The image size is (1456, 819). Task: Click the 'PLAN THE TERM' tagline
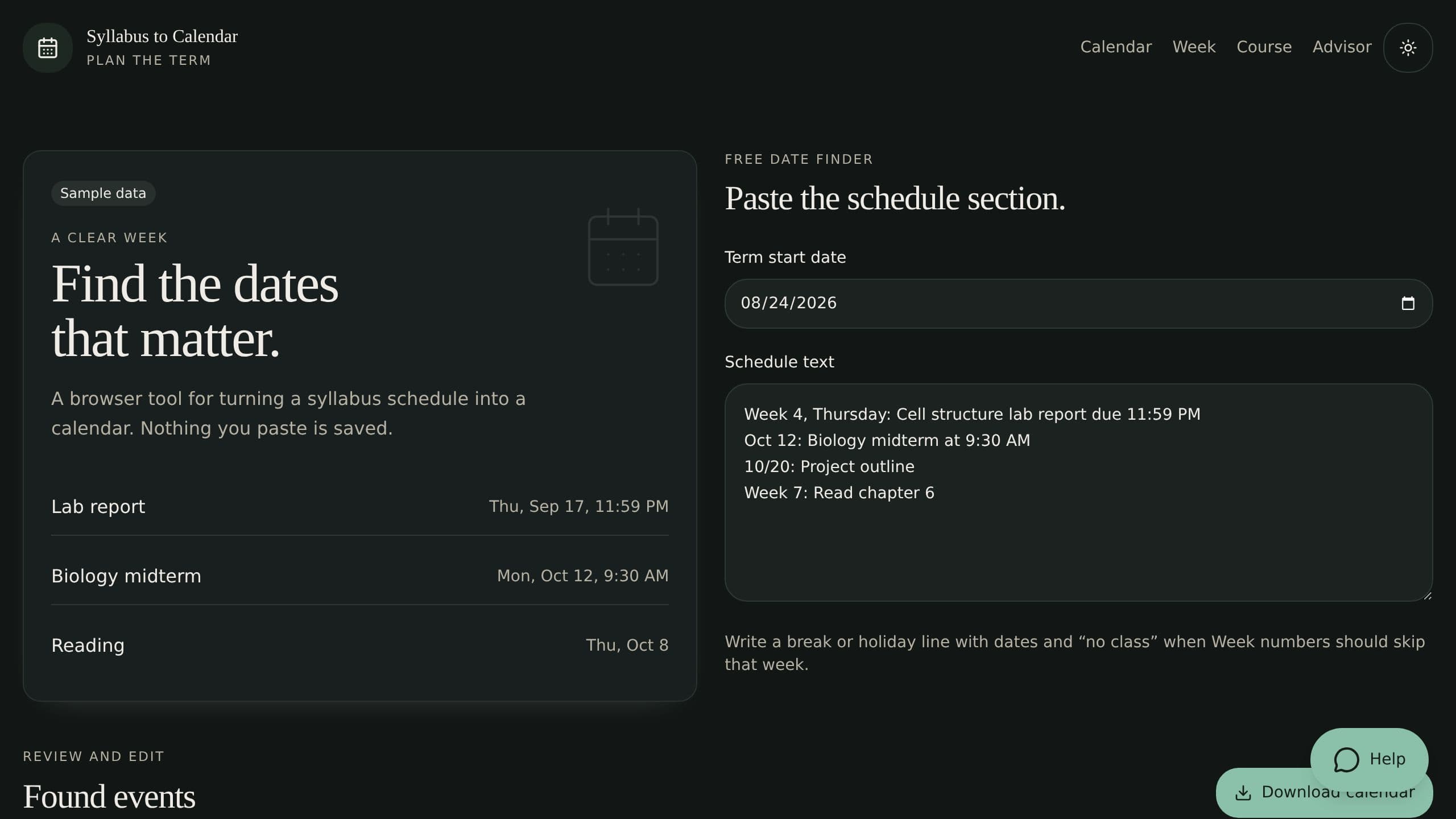(x=148, y=60)
